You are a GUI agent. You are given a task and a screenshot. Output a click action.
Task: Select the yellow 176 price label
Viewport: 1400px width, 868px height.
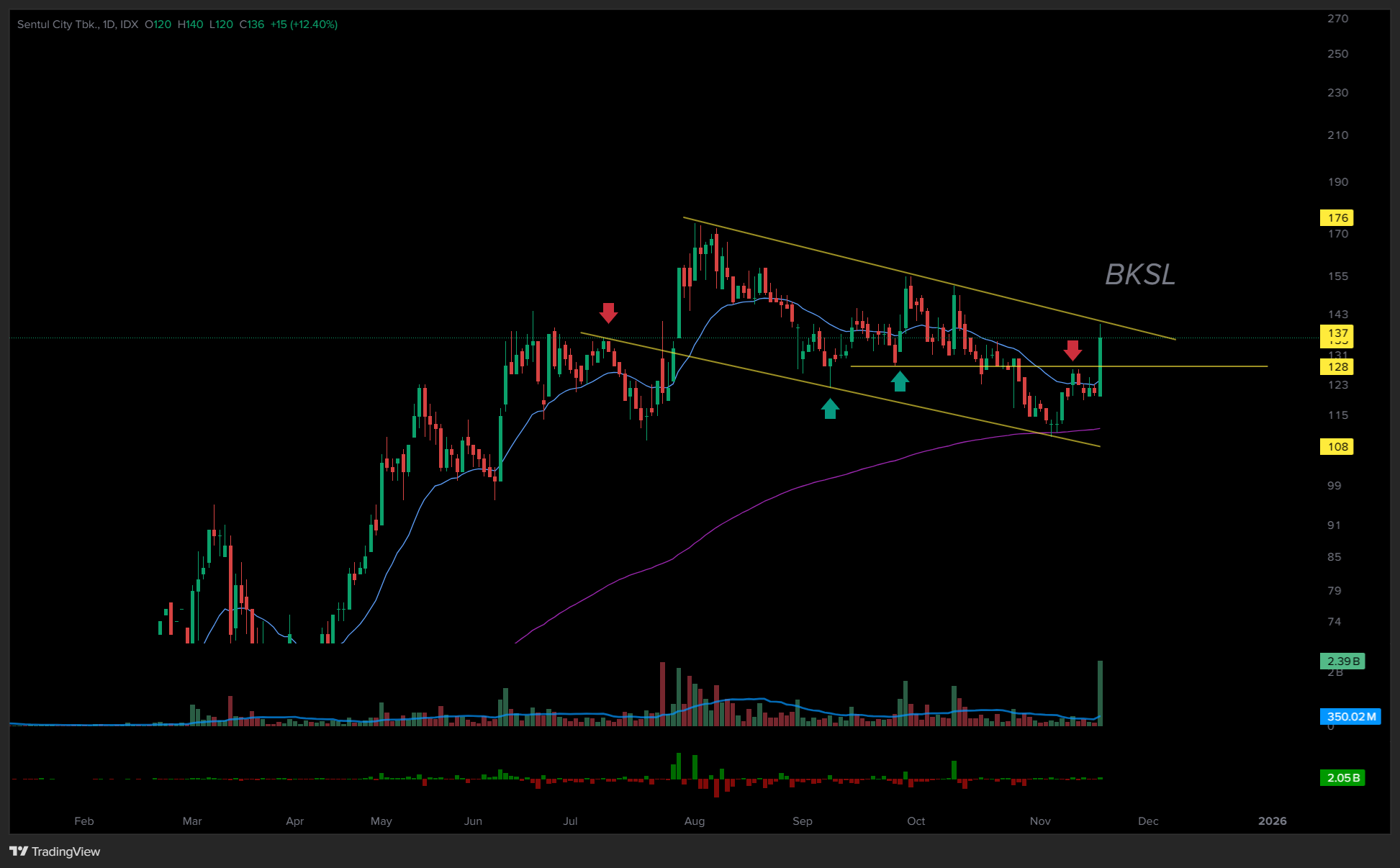1337,217
